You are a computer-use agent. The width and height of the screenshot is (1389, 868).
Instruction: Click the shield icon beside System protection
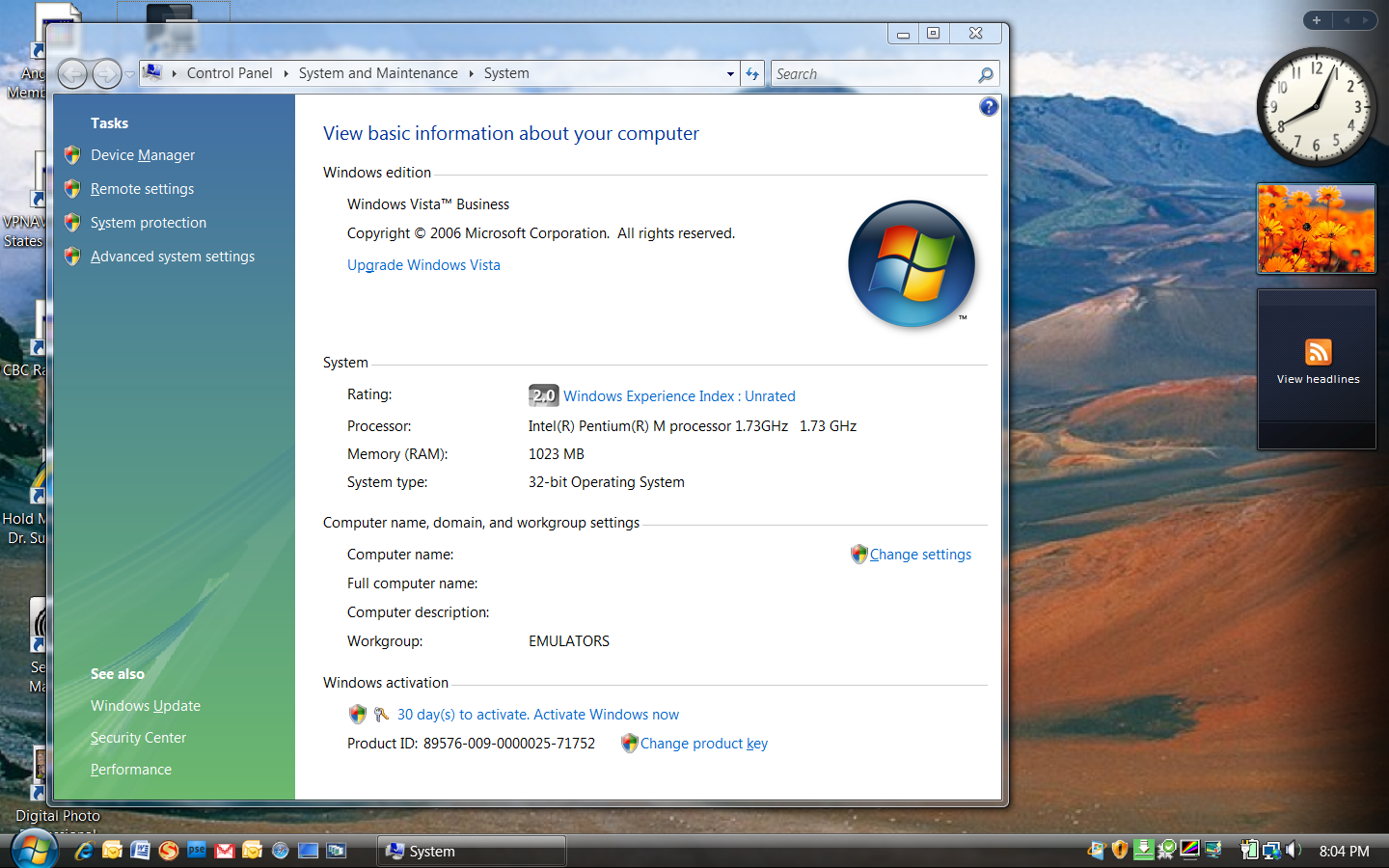pyautogui.click(x=72, y=223)
